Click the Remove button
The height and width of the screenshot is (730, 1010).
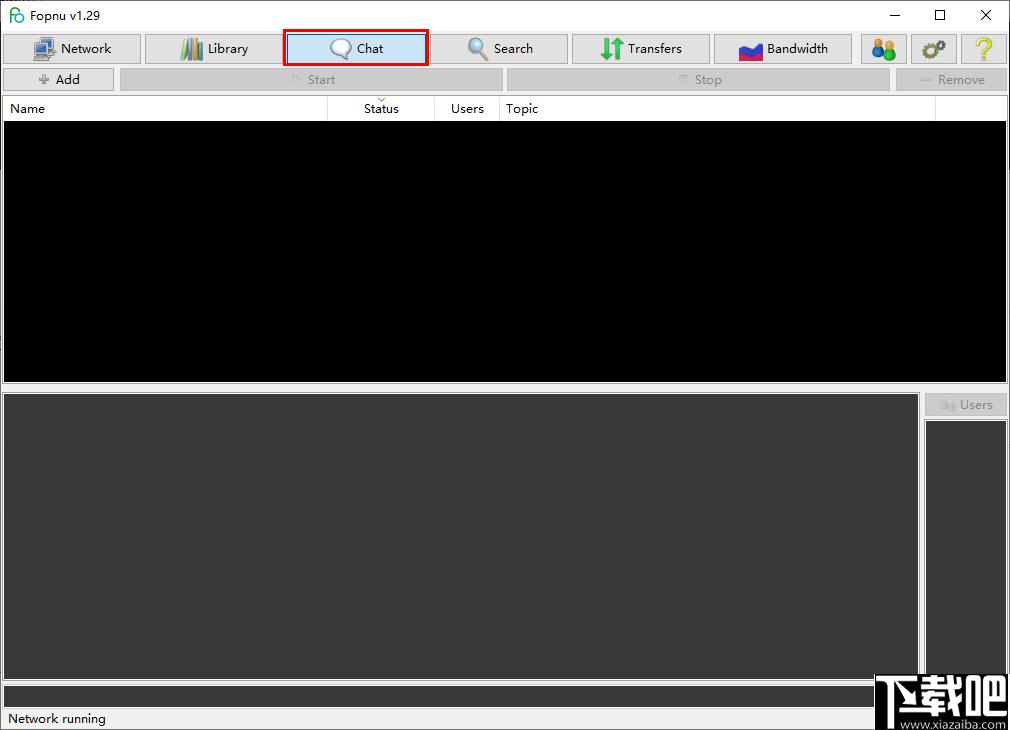[951, 79]
